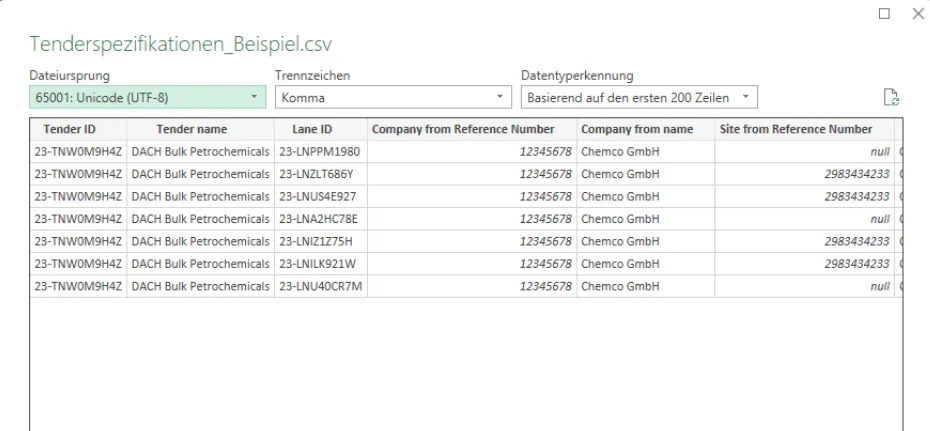This screenshot has height=431, width=930.
Task: Select Company from name column header
Action: click(x=645, y=129)
